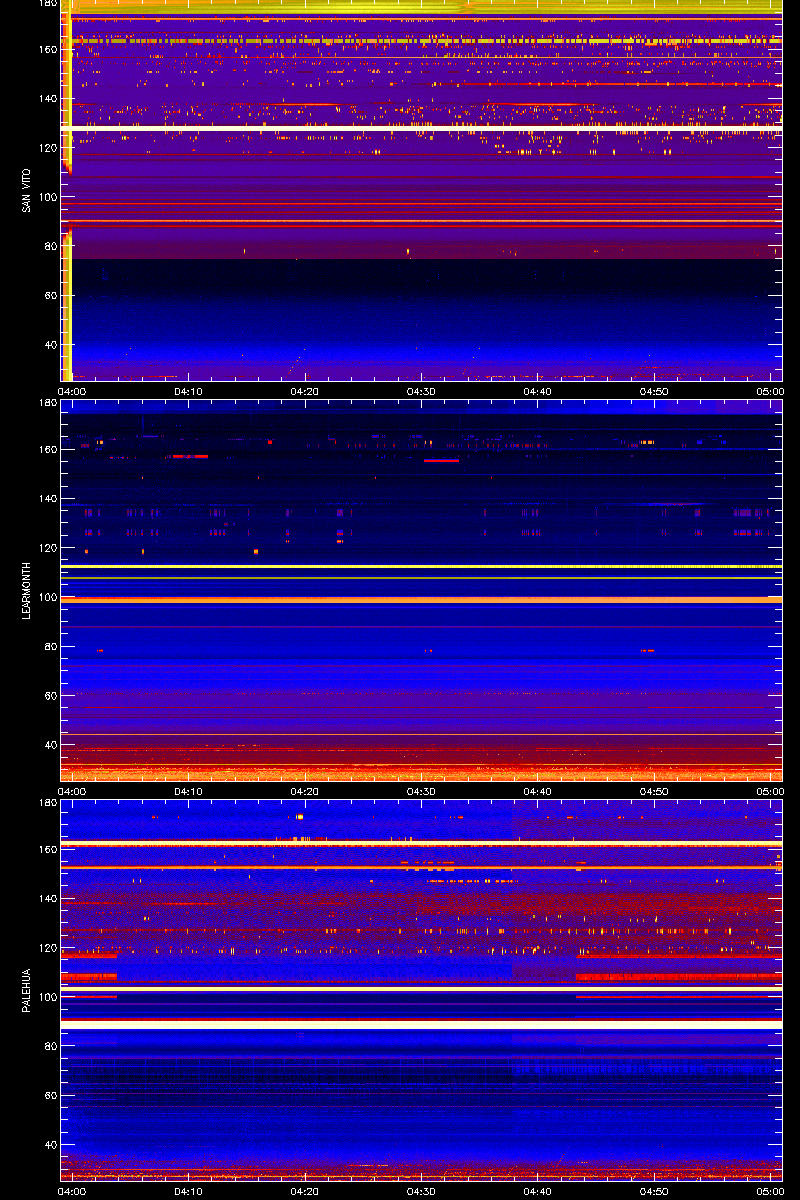Click 04:00 time label under San Vito panel

tap(73, 391)
